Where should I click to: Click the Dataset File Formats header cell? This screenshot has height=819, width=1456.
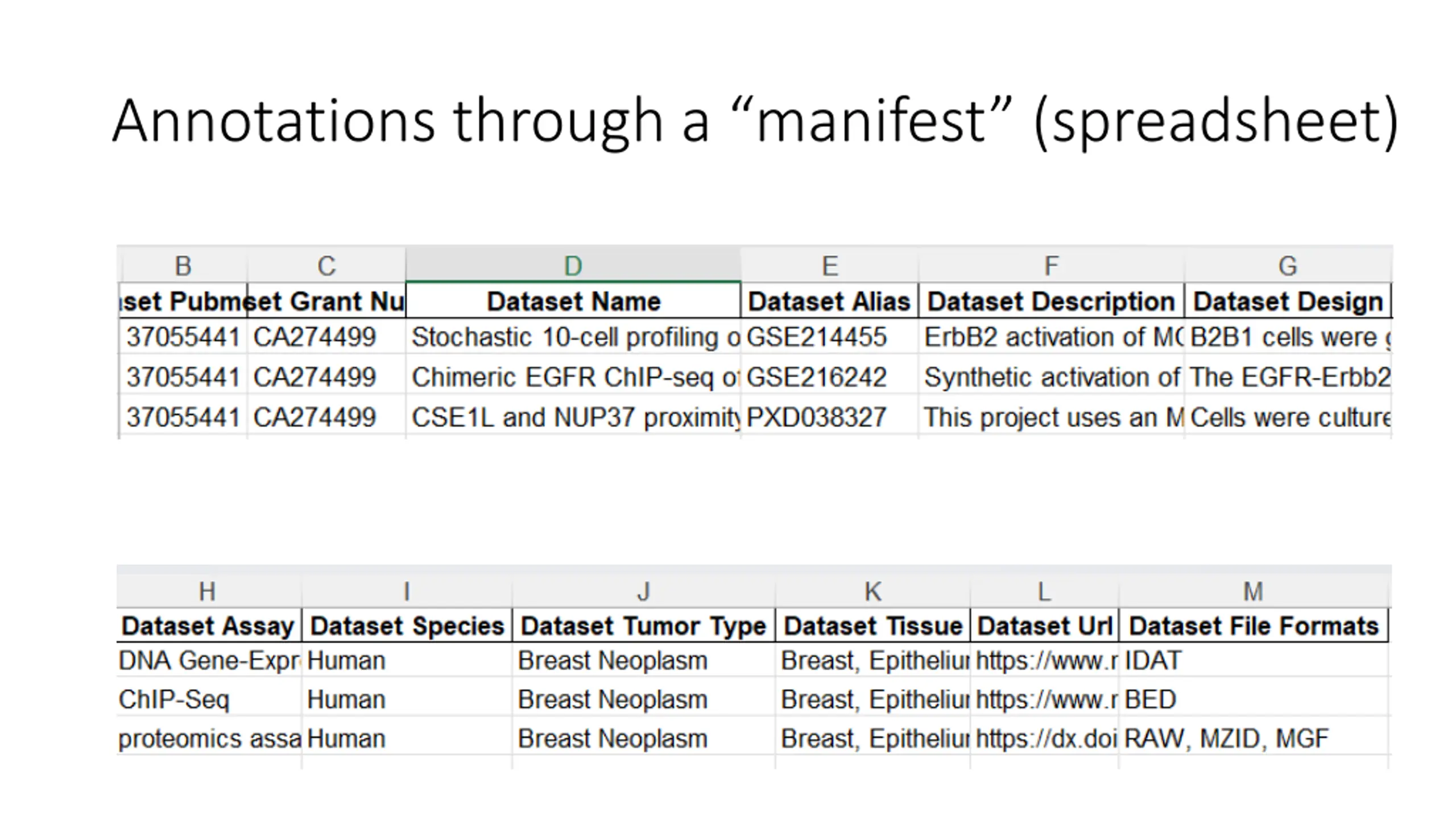(x=1254, y=626)
